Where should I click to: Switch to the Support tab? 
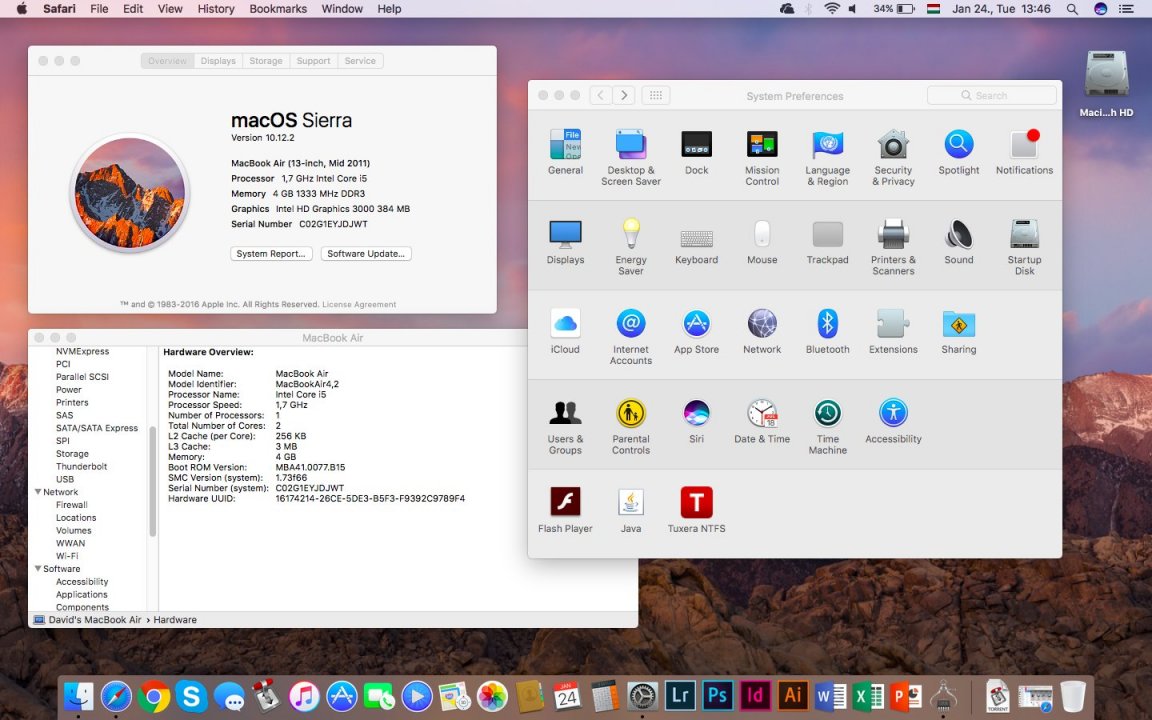point(314,61)
